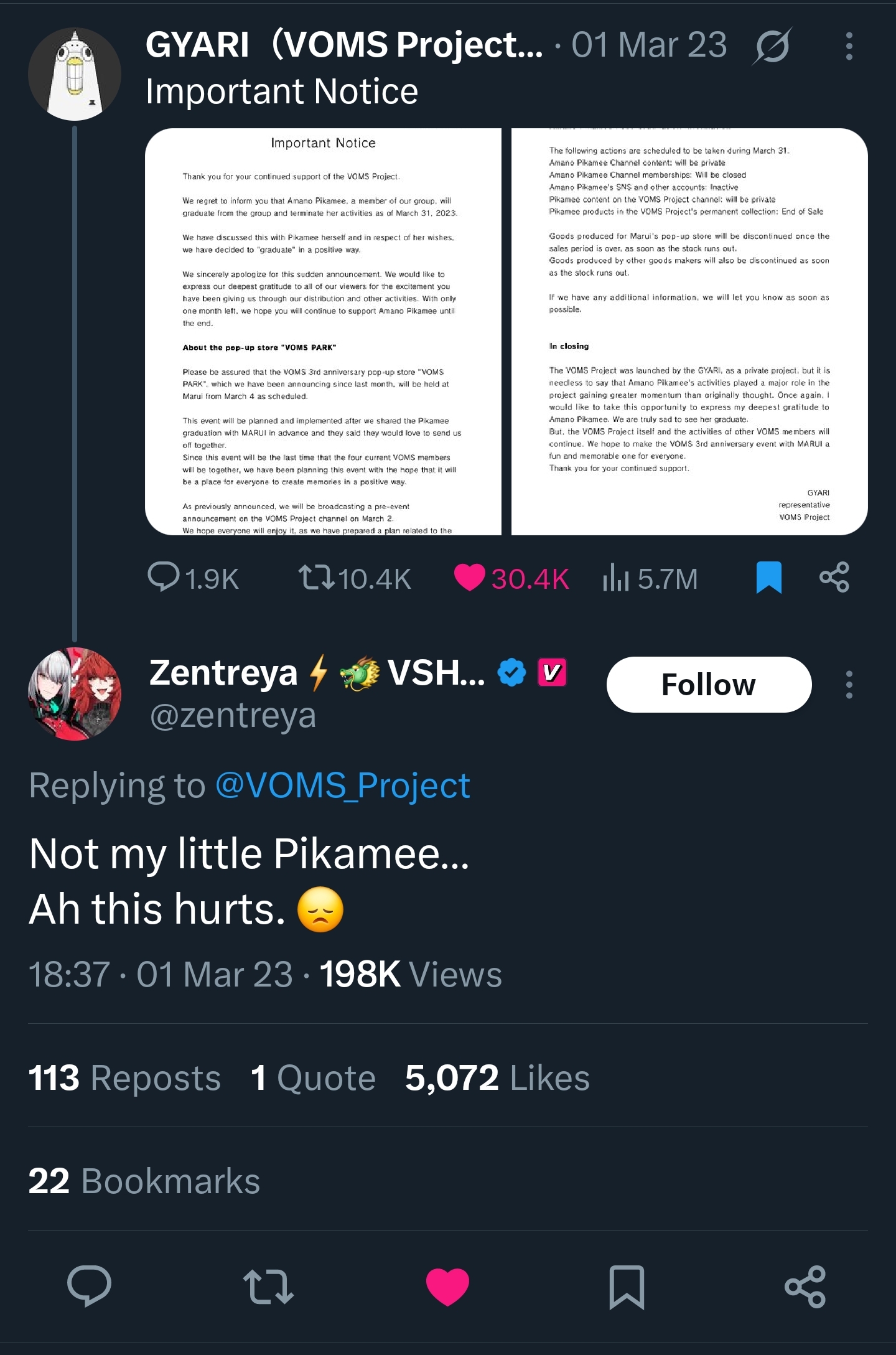This screenshot has width=896, height=1355.
Task: Reply to the GYARI Important Notice post
Action: (164, 577)
